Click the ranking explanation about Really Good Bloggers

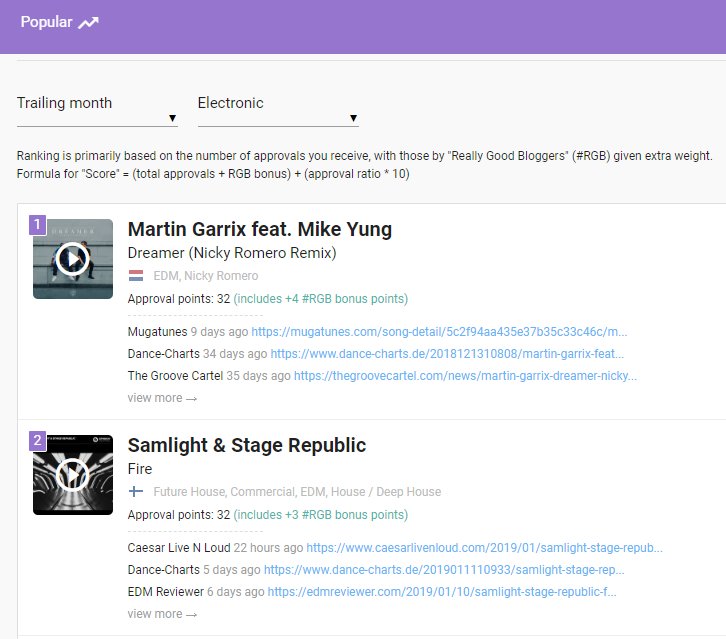point(364,156)
